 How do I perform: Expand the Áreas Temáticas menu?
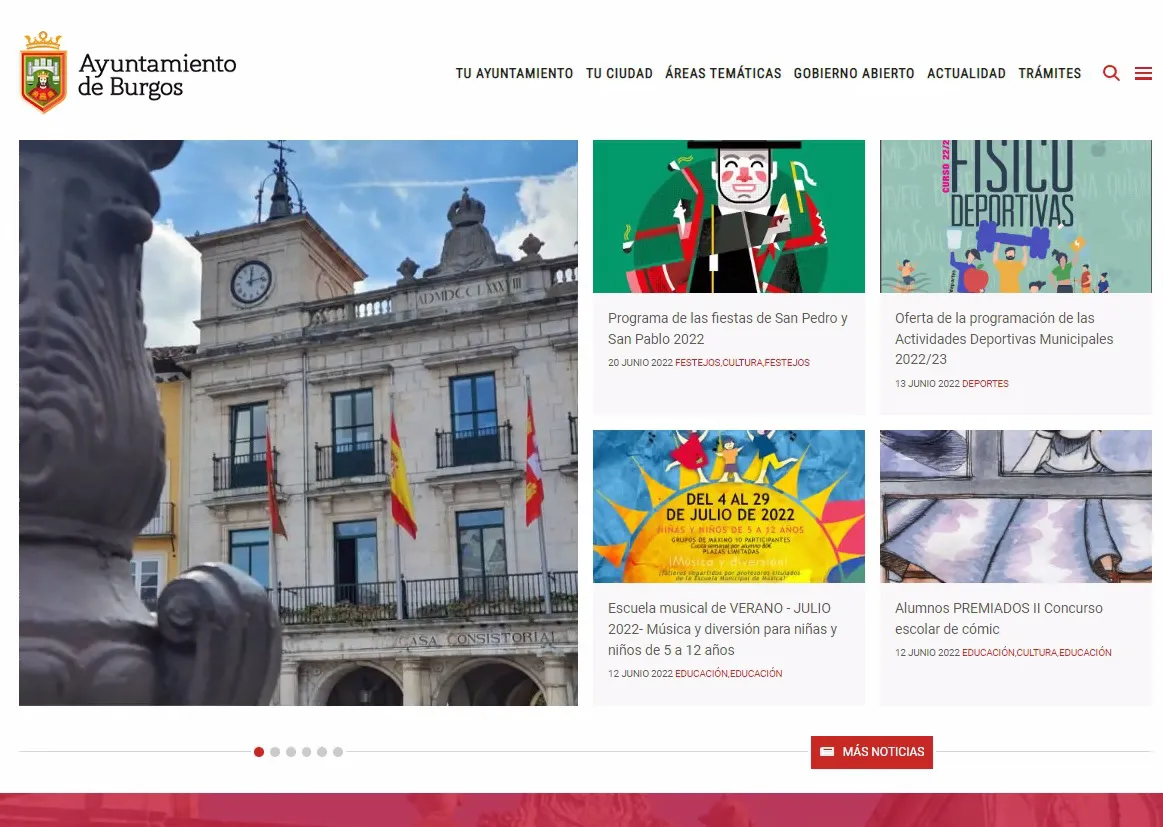(x=723, y=73)
